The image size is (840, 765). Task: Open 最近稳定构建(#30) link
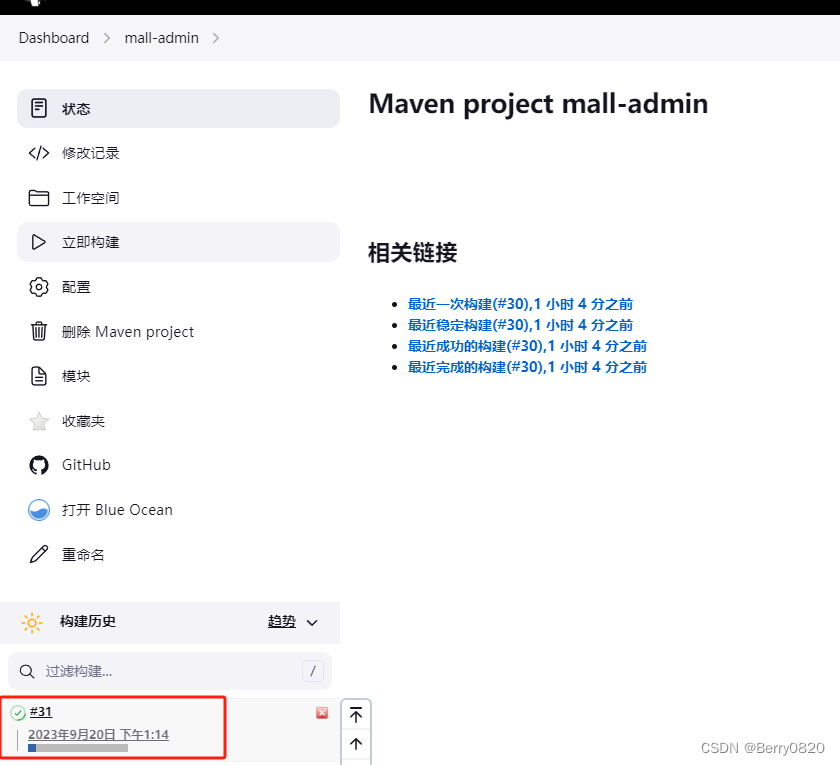coord(520,325)
